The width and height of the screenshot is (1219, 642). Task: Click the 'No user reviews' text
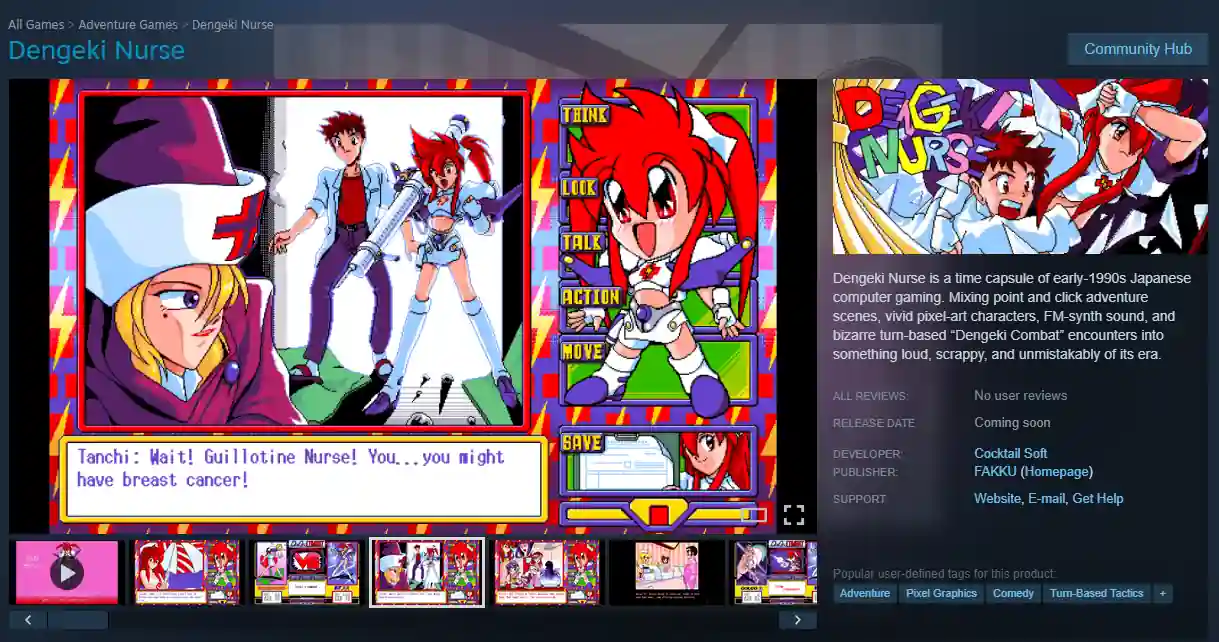coord(1021,395)
